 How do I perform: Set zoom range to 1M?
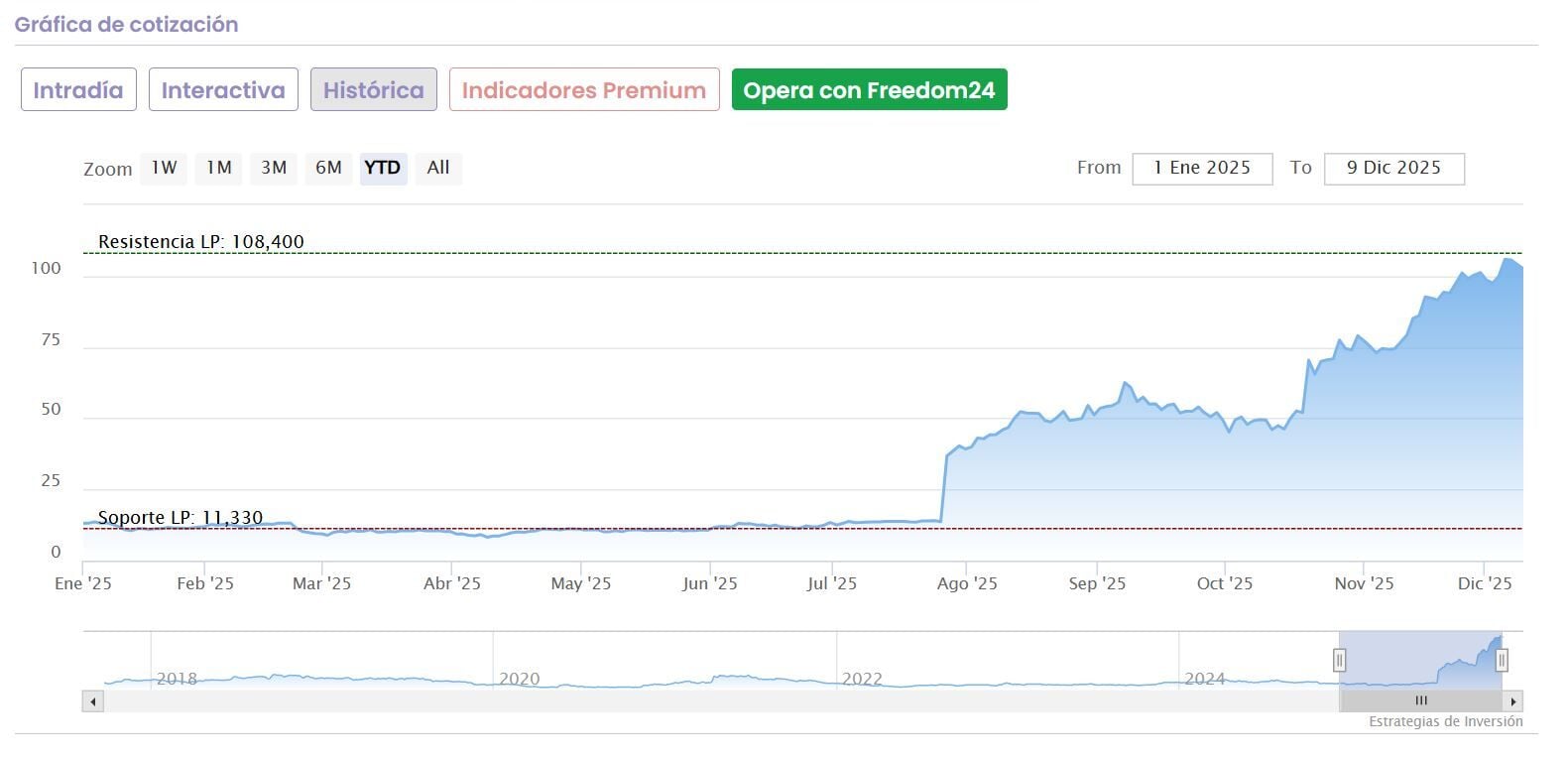click(218, 168)
